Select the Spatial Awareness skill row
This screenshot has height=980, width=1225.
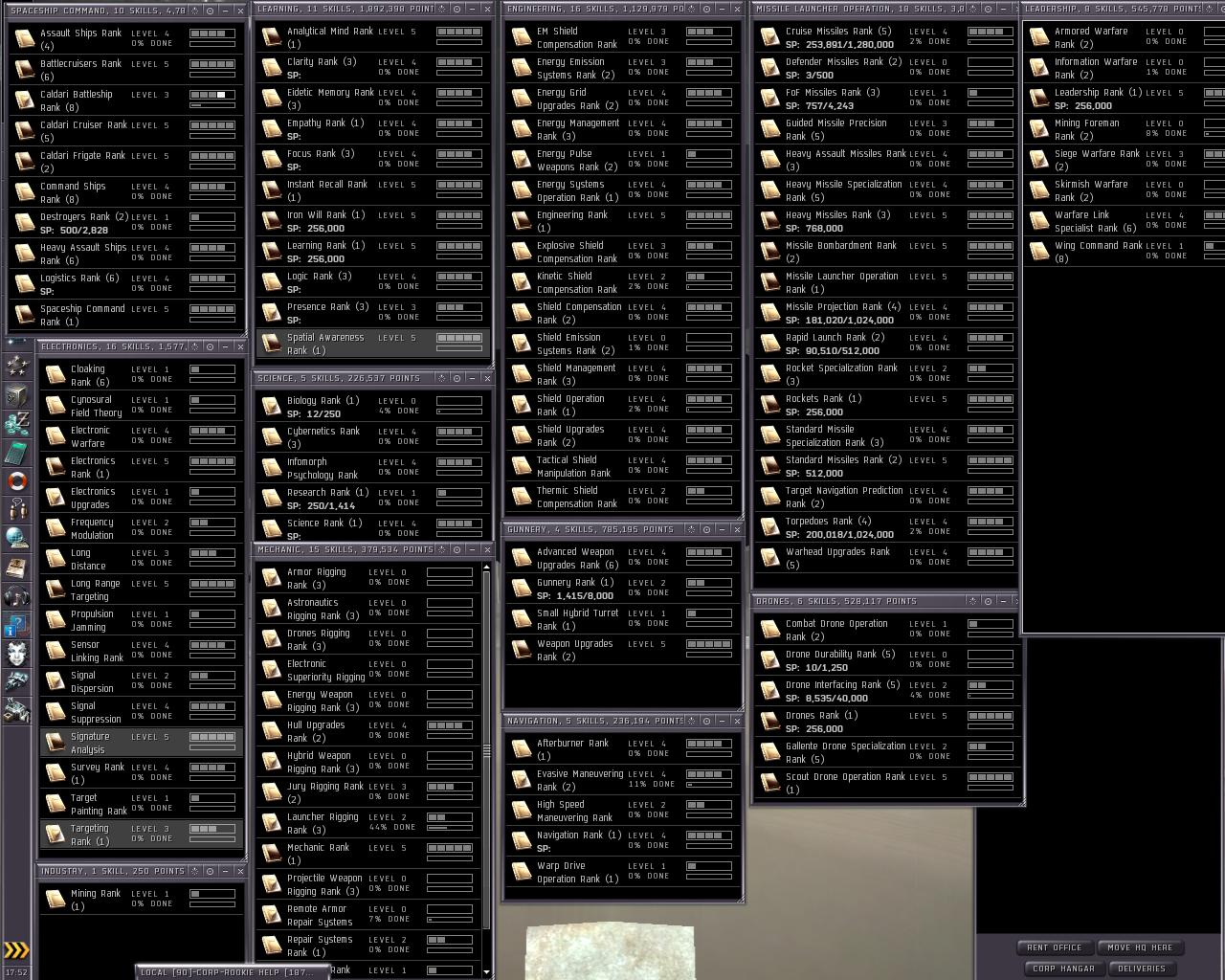[x=372, y=344]
